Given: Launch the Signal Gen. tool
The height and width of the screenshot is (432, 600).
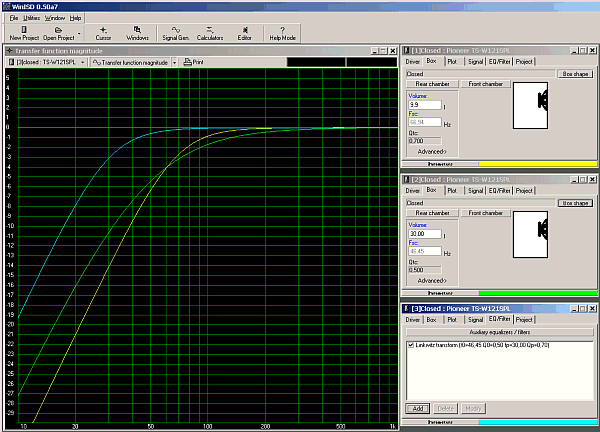Looking at the screenshot, I should pyautogui.click(x=176, y=32).
